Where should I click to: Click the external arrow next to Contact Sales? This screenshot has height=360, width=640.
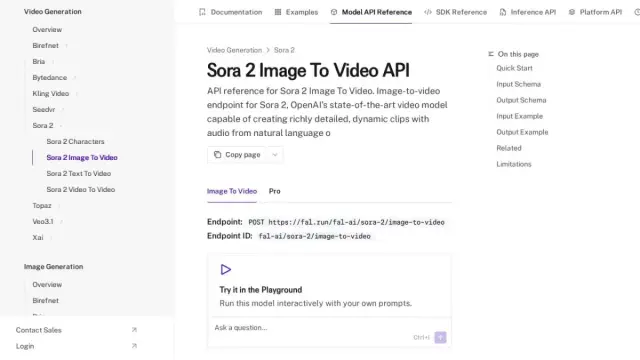tap(134, 330)
